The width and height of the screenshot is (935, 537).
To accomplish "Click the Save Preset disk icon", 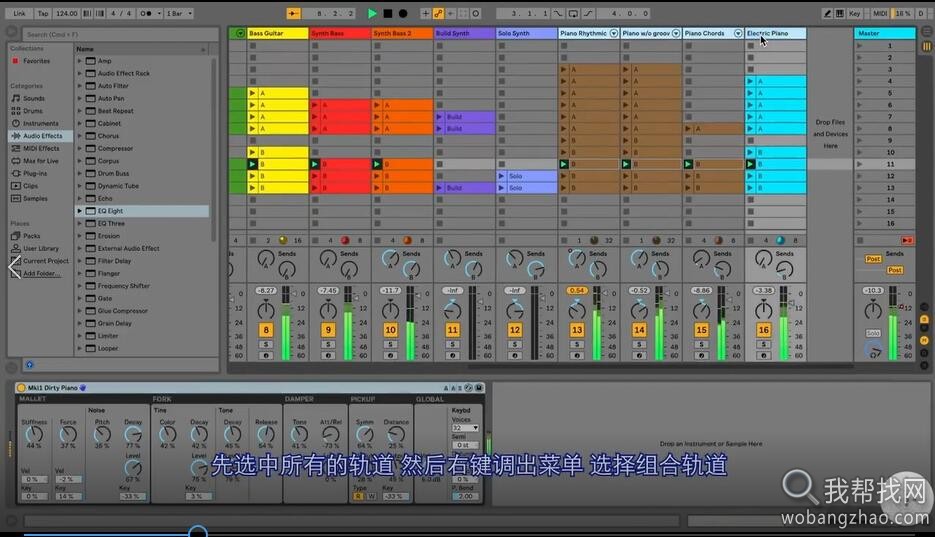I will click(478, 387).
